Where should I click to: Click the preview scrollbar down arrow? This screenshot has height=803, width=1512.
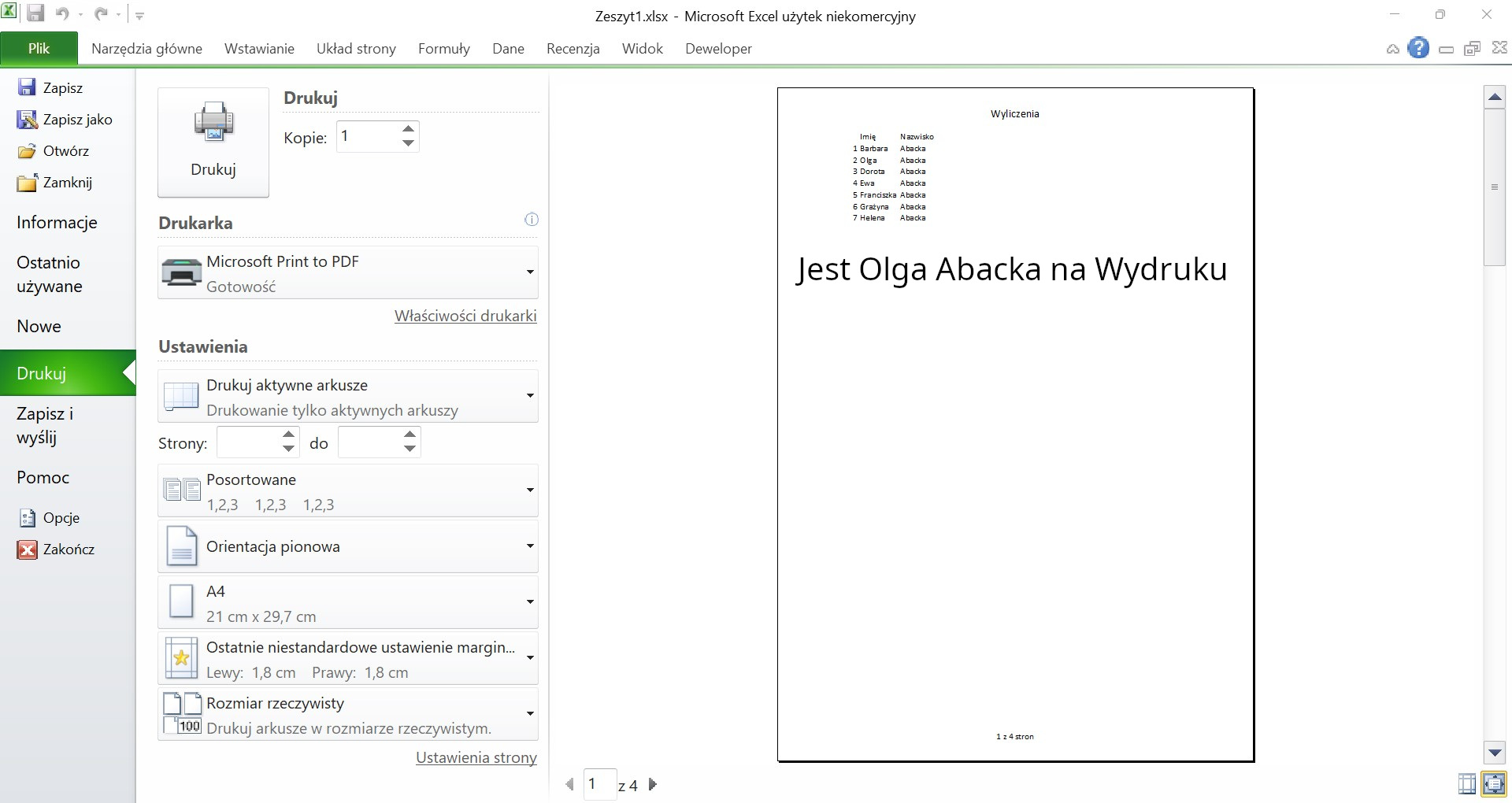pyautogui.click(x=1495, y=753)
